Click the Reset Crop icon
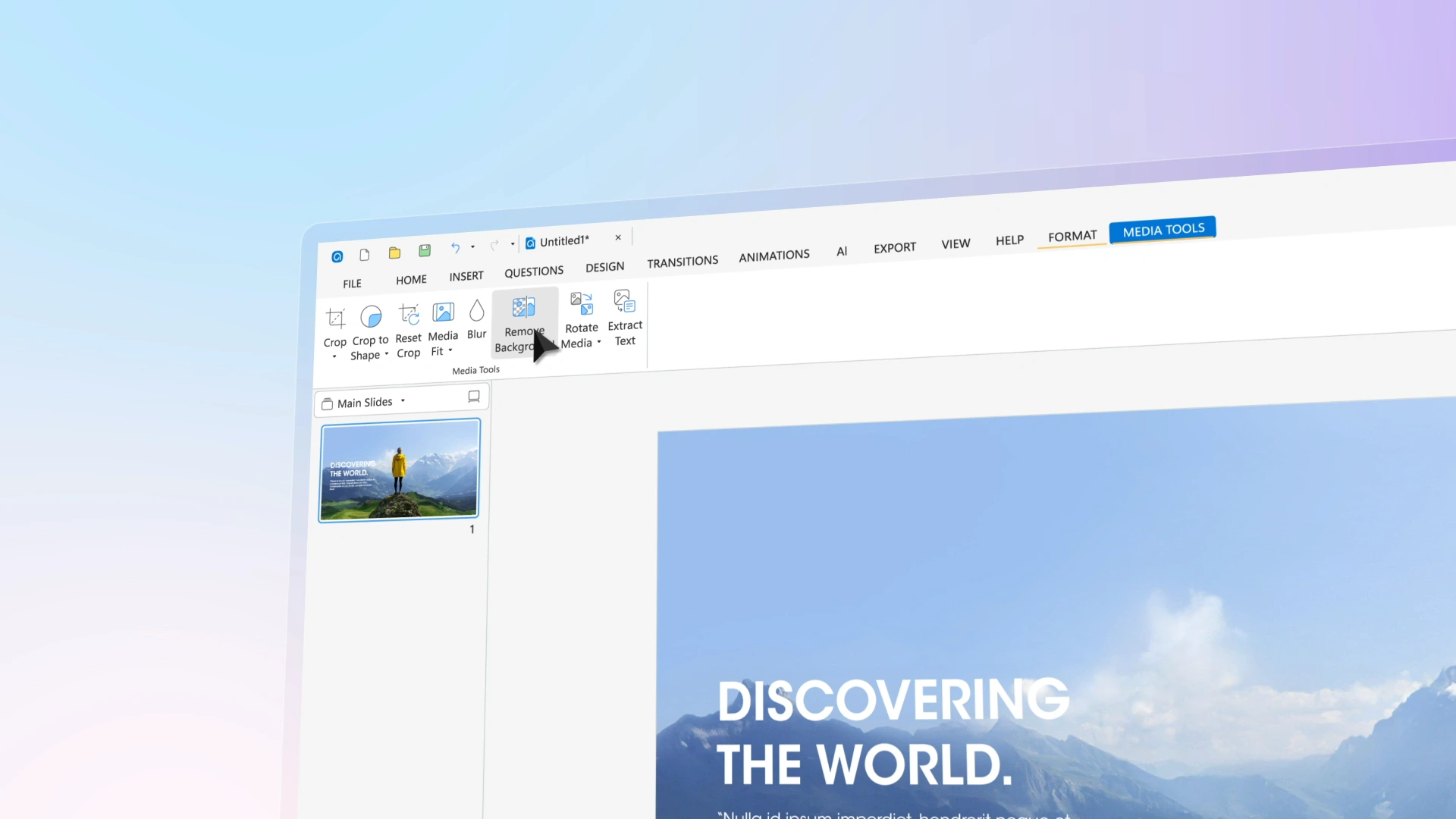 pos(409,314)
